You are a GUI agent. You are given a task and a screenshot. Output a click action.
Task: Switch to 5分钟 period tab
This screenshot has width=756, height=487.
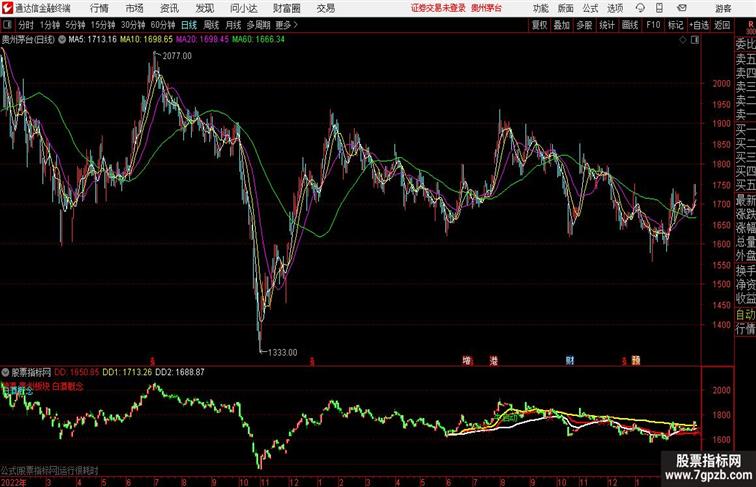click(x=75, y=25)
